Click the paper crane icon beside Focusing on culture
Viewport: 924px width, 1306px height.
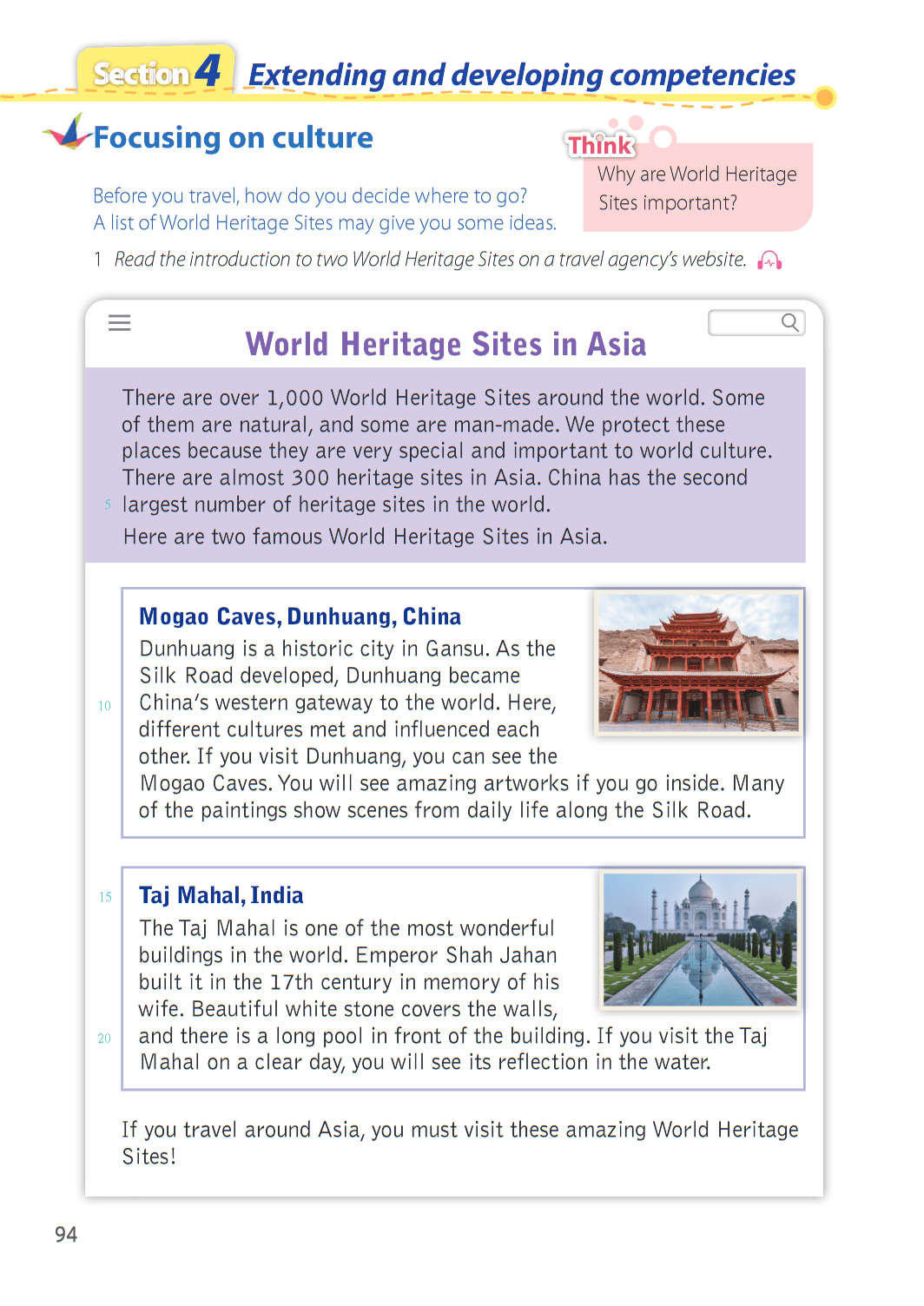pos(68,132)
